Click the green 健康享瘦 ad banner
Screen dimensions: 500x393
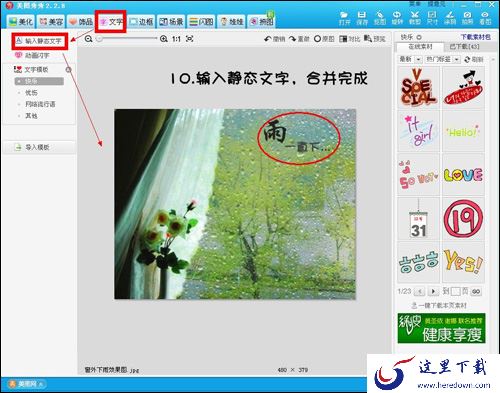441,328
